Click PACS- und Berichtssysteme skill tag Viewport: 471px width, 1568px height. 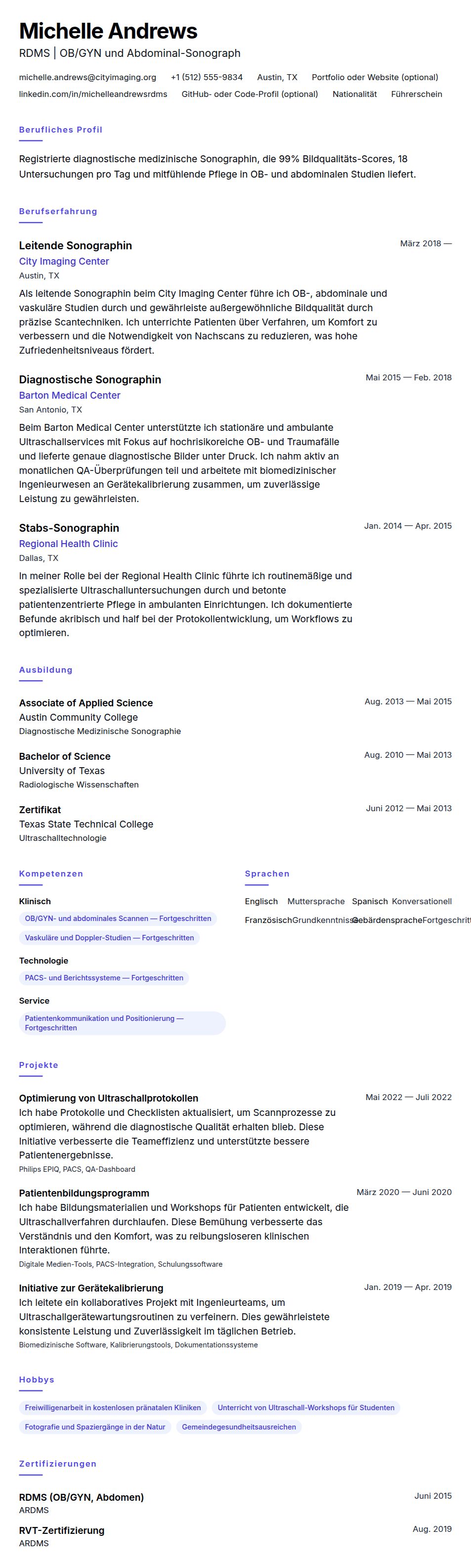pos(104,978)
